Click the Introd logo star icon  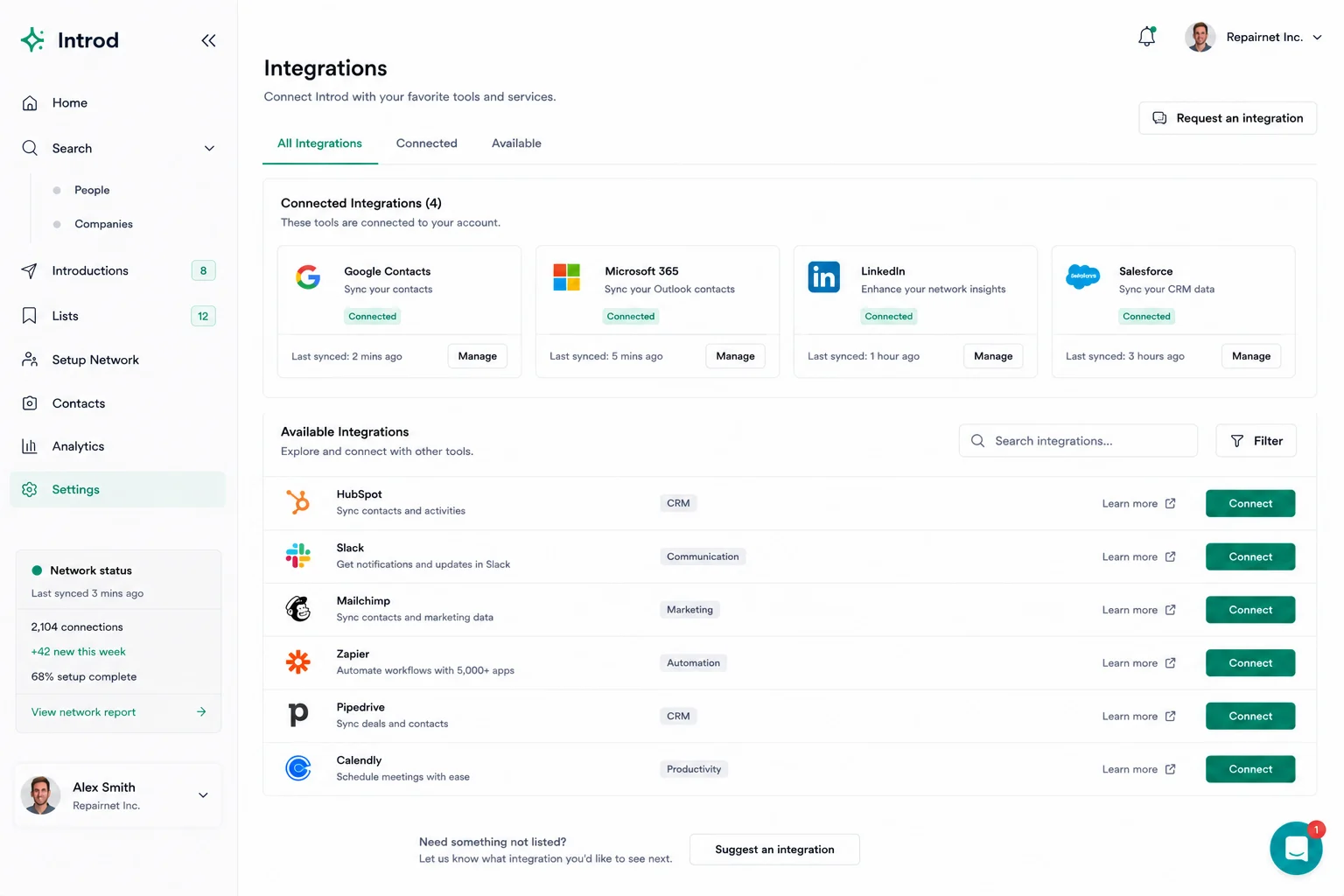tap(32, 39)
